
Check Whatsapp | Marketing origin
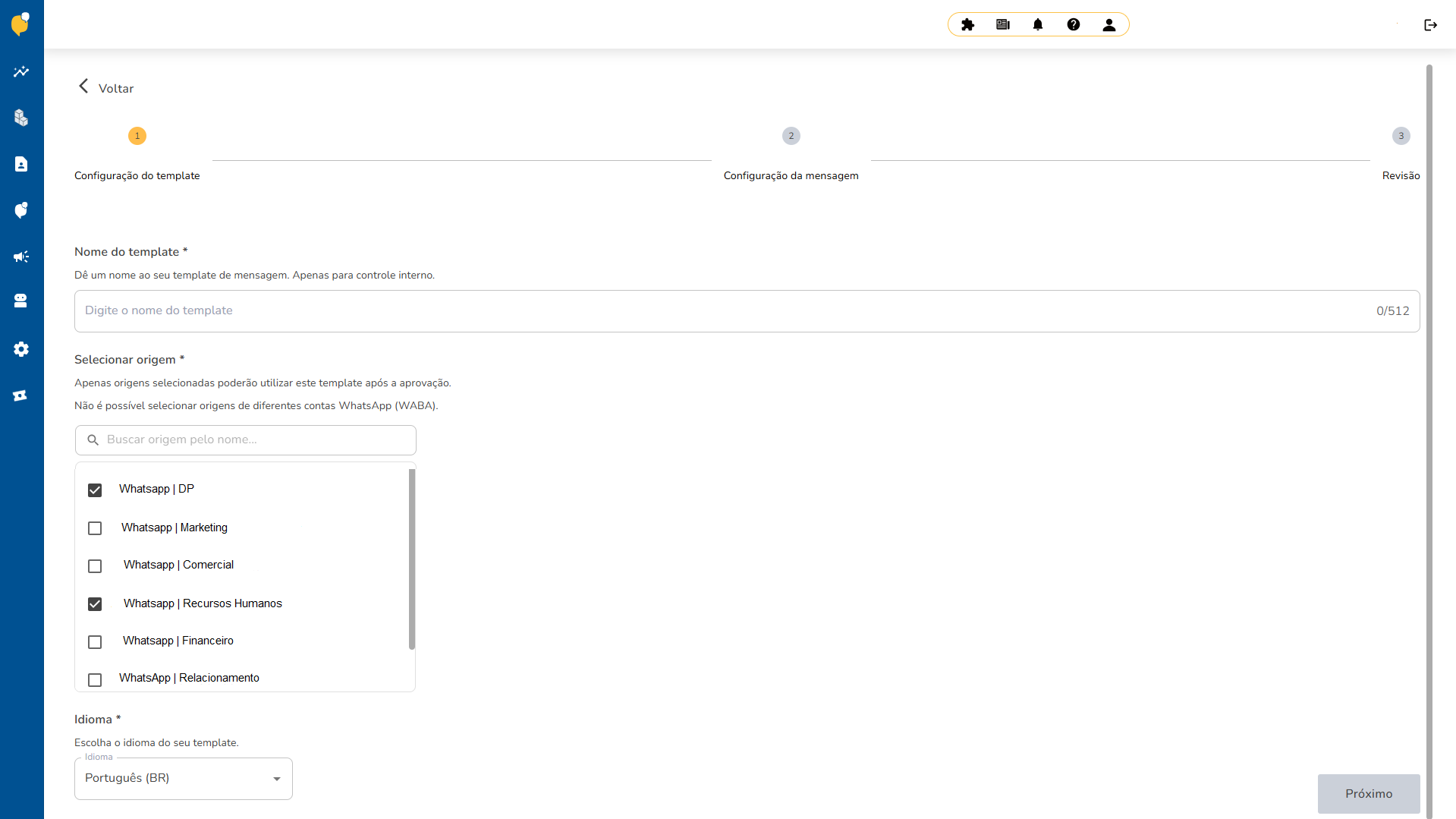pos(95,528)
